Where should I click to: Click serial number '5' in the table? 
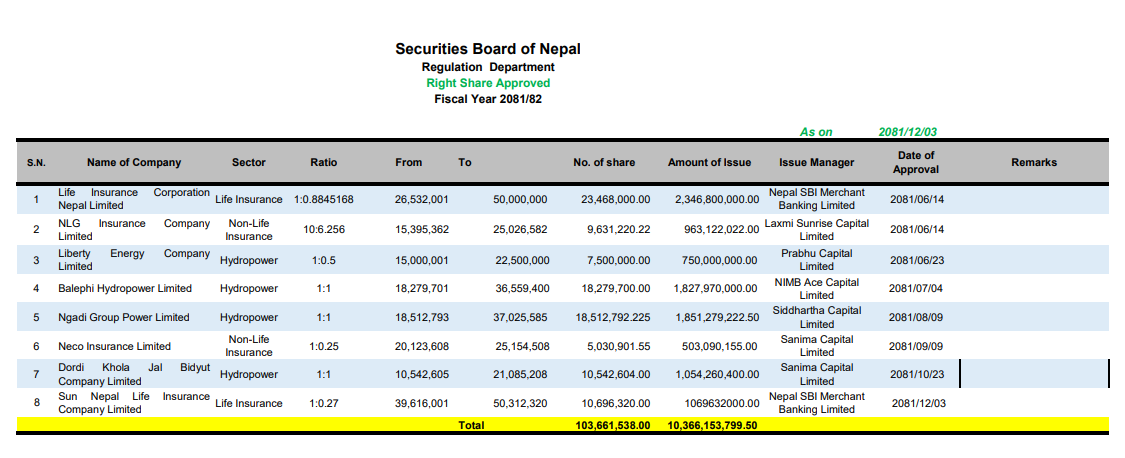point(37,317)
